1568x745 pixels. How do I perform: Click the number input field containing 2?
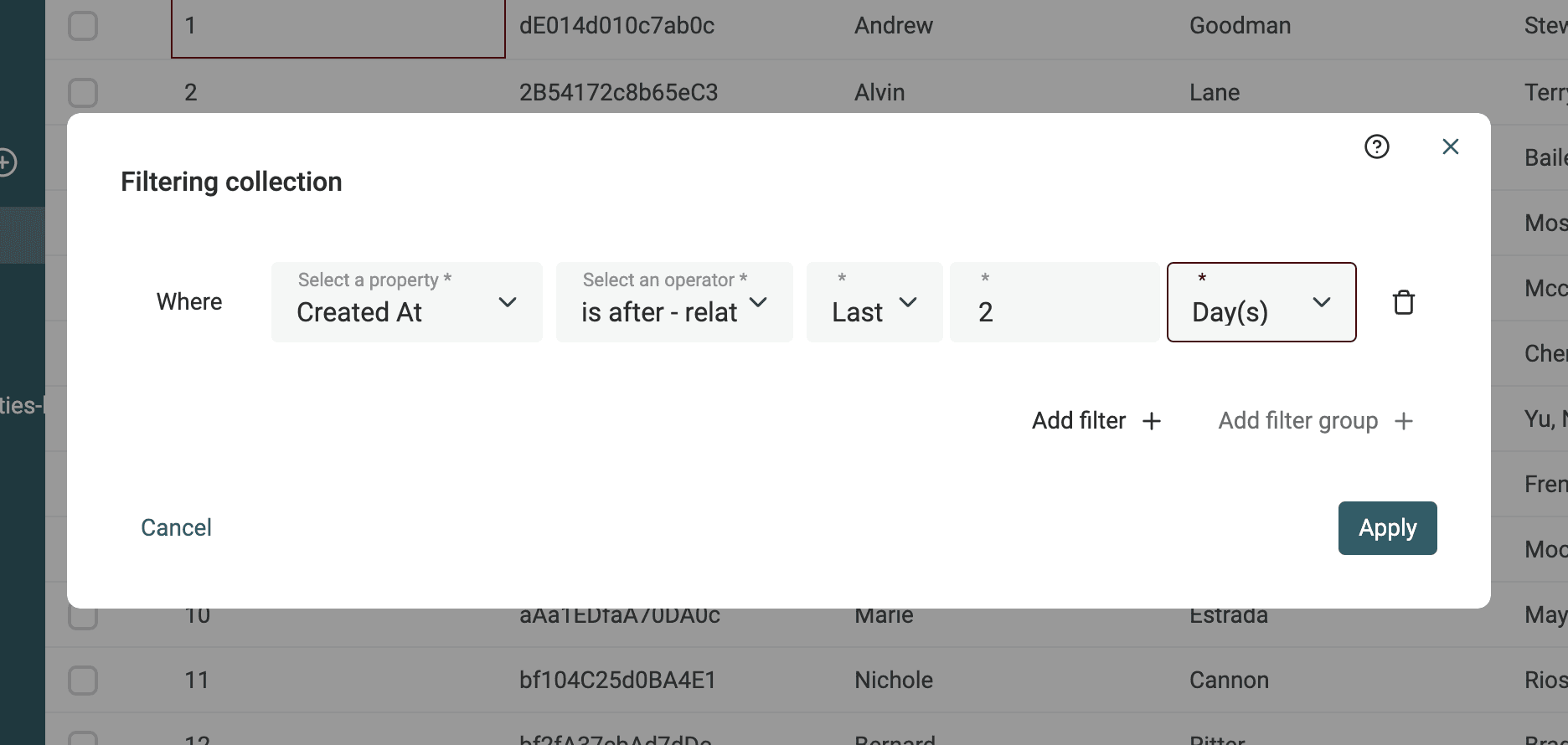coord(1054,311)
